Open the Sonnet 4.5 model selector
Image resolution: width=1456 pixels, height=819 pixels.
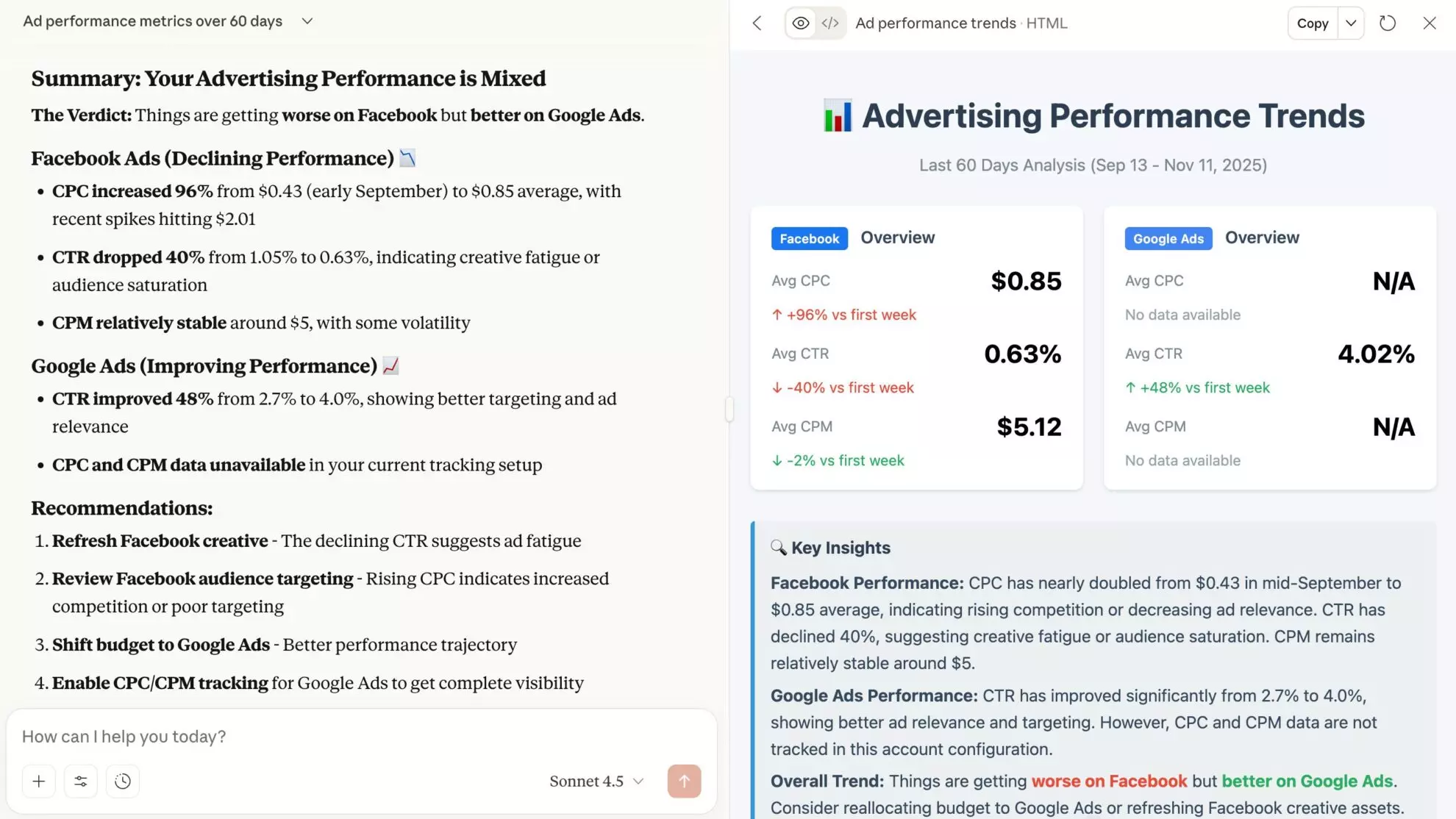coord(596,781)
